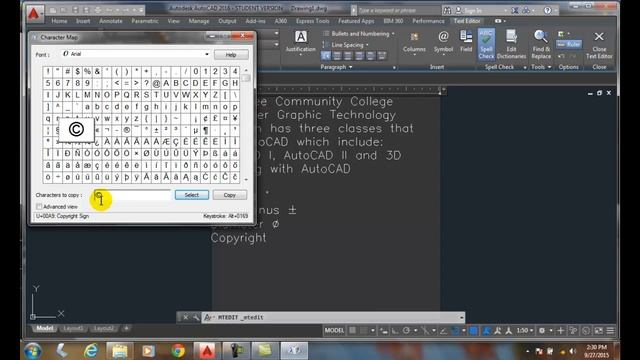Click the volume speaker tray icon
The height and width of the screenshot is (360, 640).
572,351
